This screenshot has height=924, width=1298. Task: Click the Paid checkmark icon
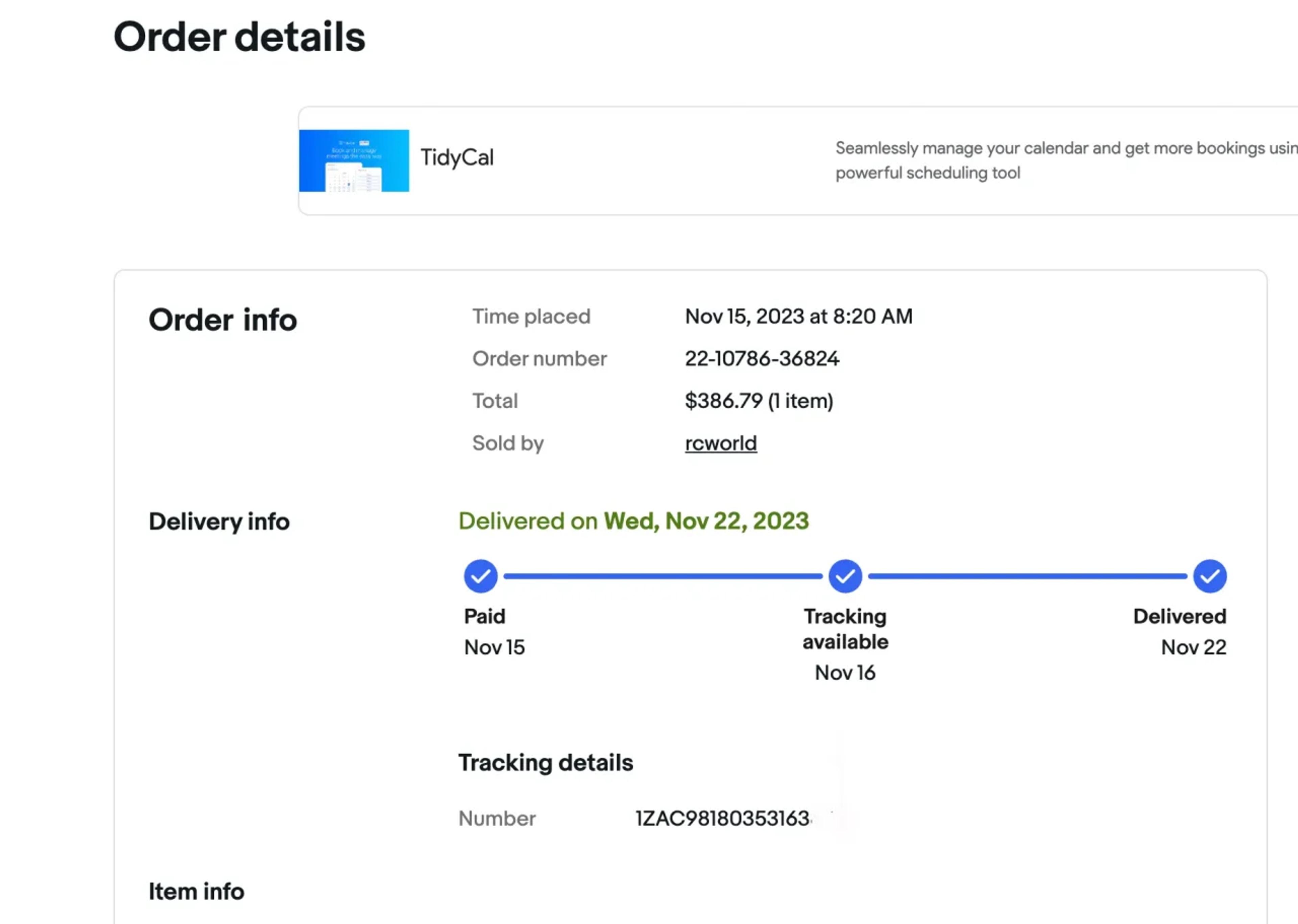(481, 576)
